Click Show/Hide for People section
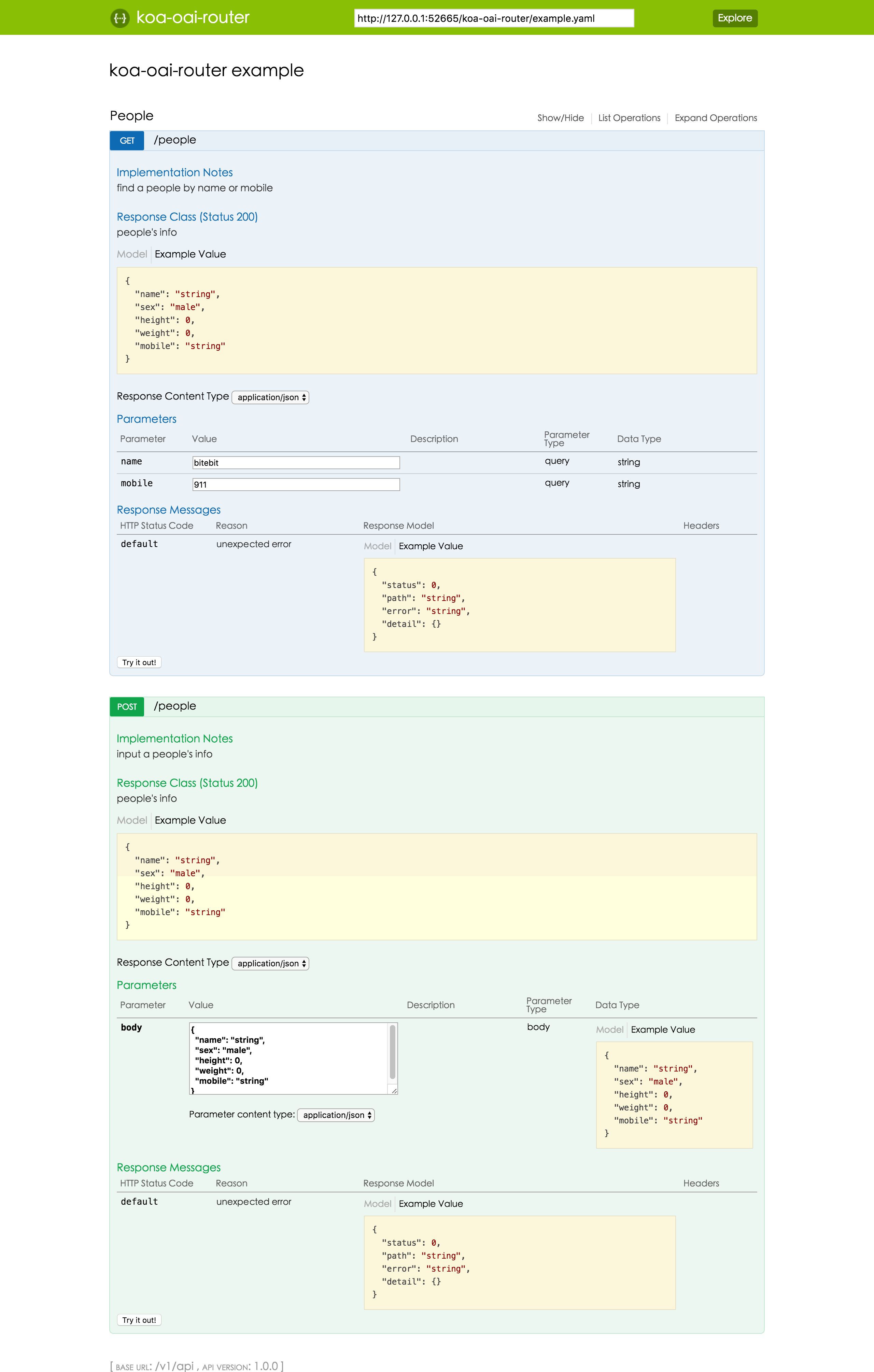Image resolution: width=874 pixels, height=1372 pixels. [x=560, y=118]
